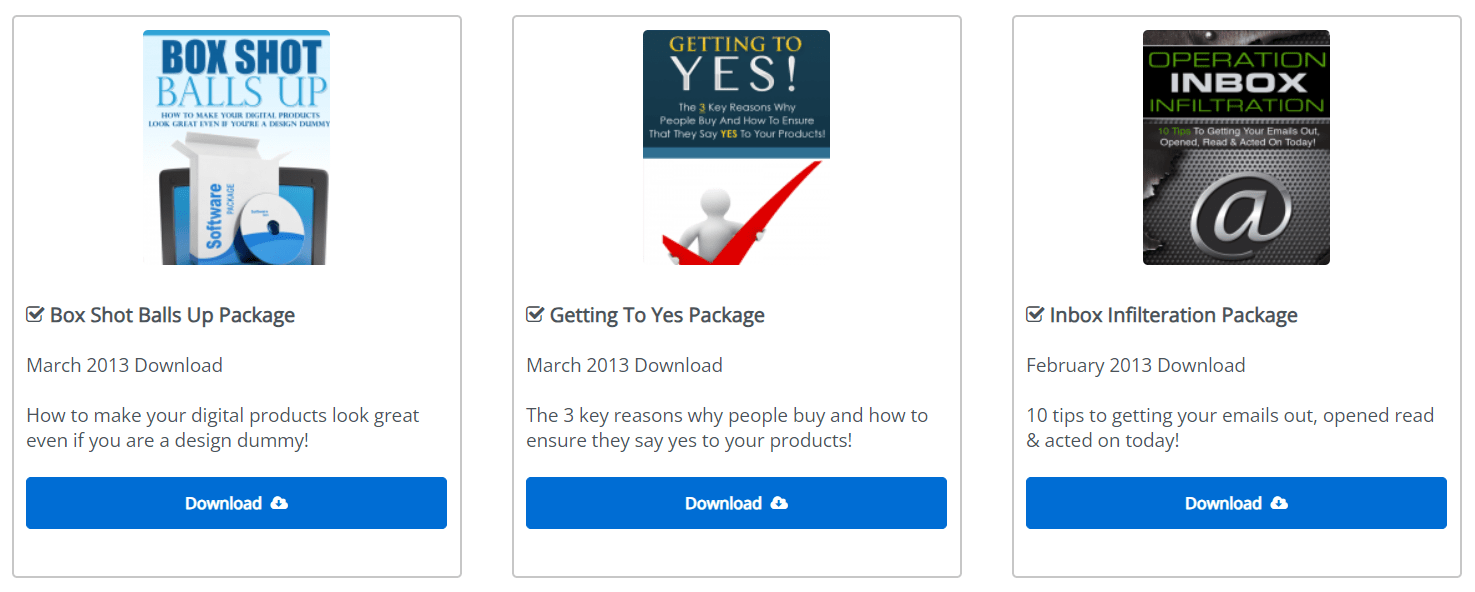Viewport: 1475px width, 592px height.
Task: Open the Operation Inbox Infiltration cover image
Action: pos(1236,147)
